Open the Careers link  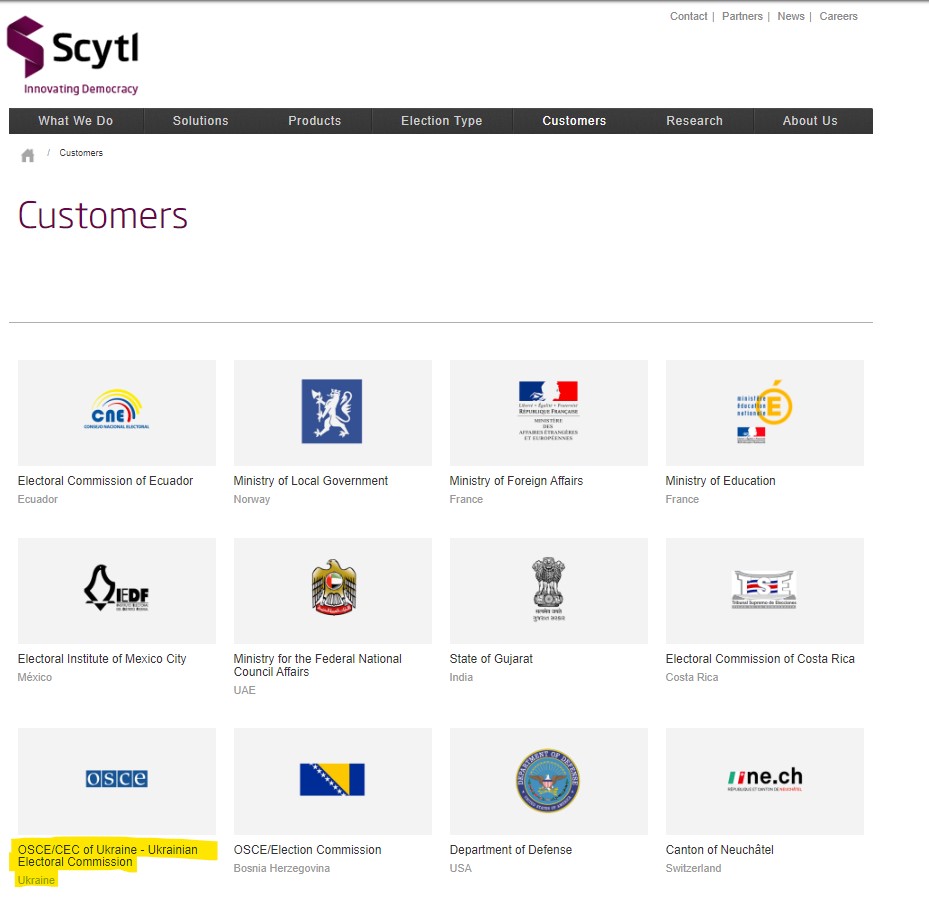[x=838, y=17]
